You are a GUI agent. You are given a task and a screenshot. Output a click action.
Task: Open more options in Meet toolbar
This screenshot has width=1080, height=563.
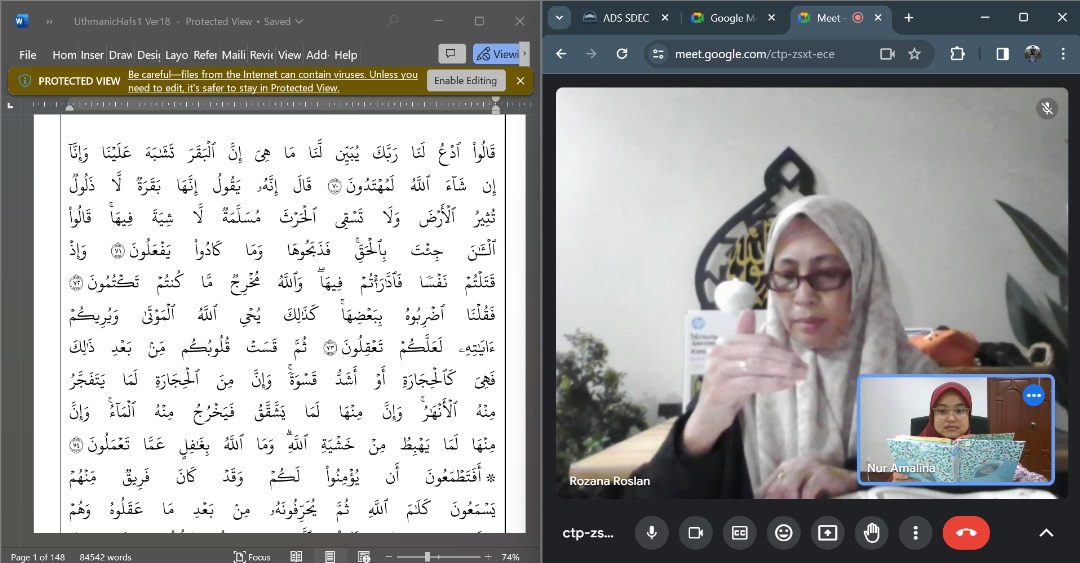pos(915,533)
